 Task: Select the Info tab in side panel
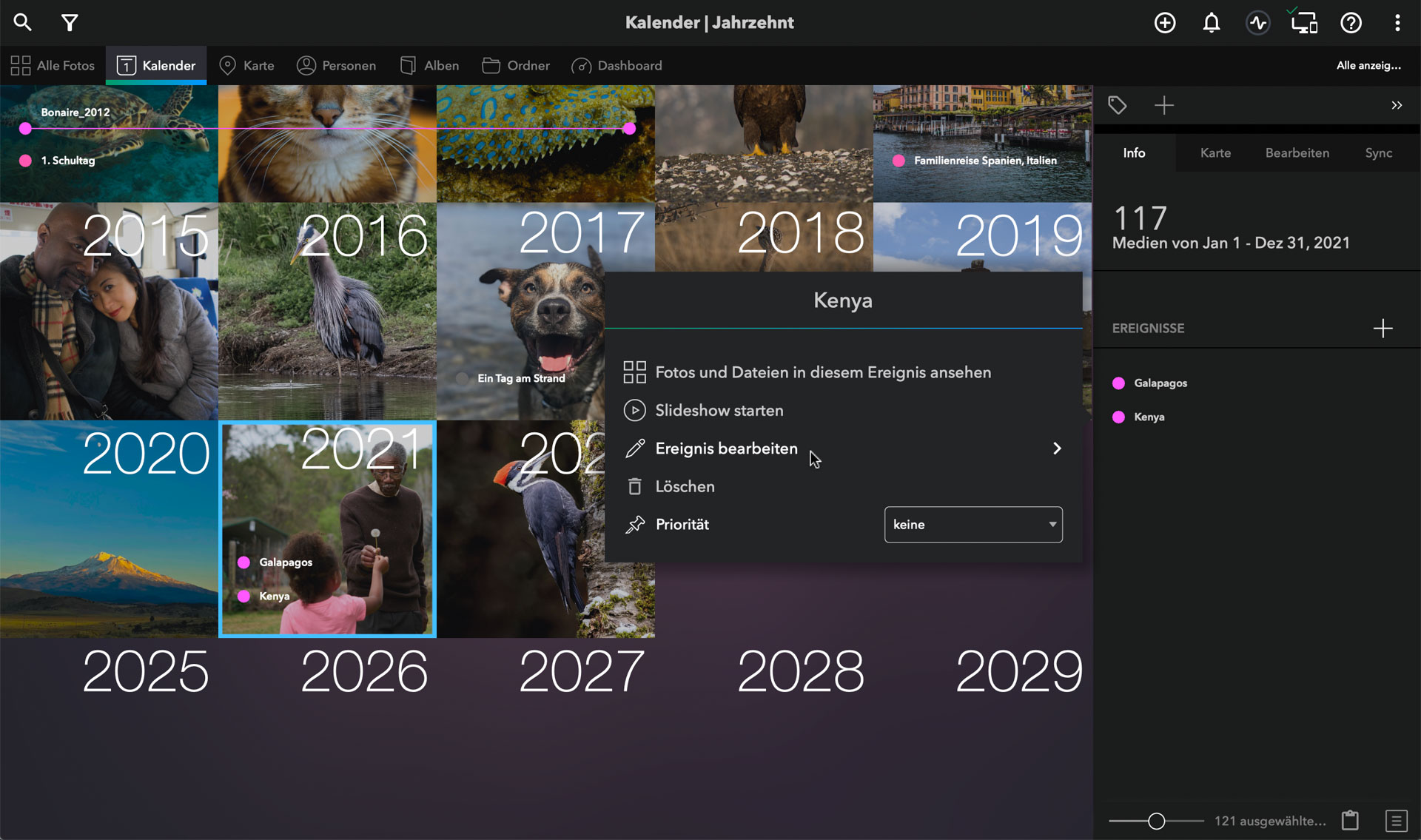[1134, 153]
